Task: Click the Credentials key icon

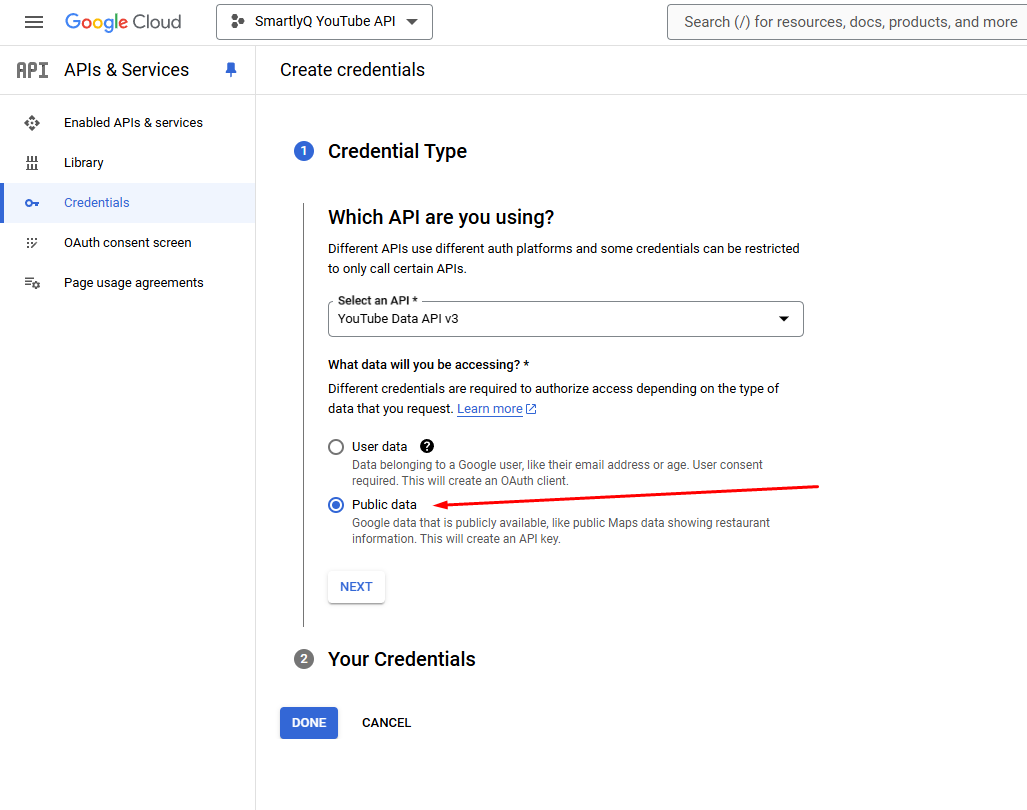Action: pos(32,204)
